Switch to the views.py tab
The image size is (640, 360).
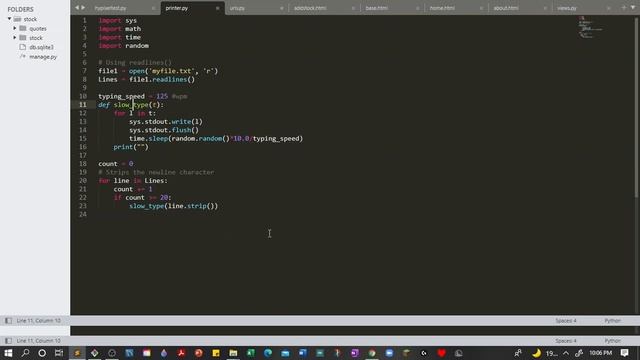(567, 8)
